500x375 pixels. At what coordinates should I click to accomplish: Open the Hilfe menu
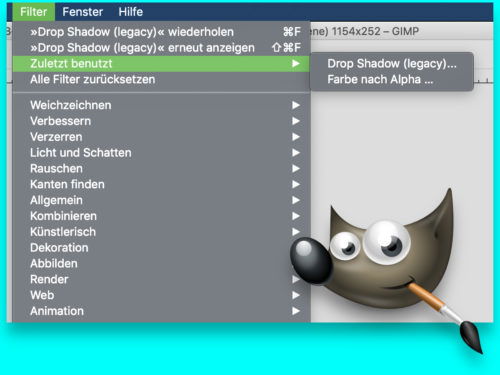131,12
